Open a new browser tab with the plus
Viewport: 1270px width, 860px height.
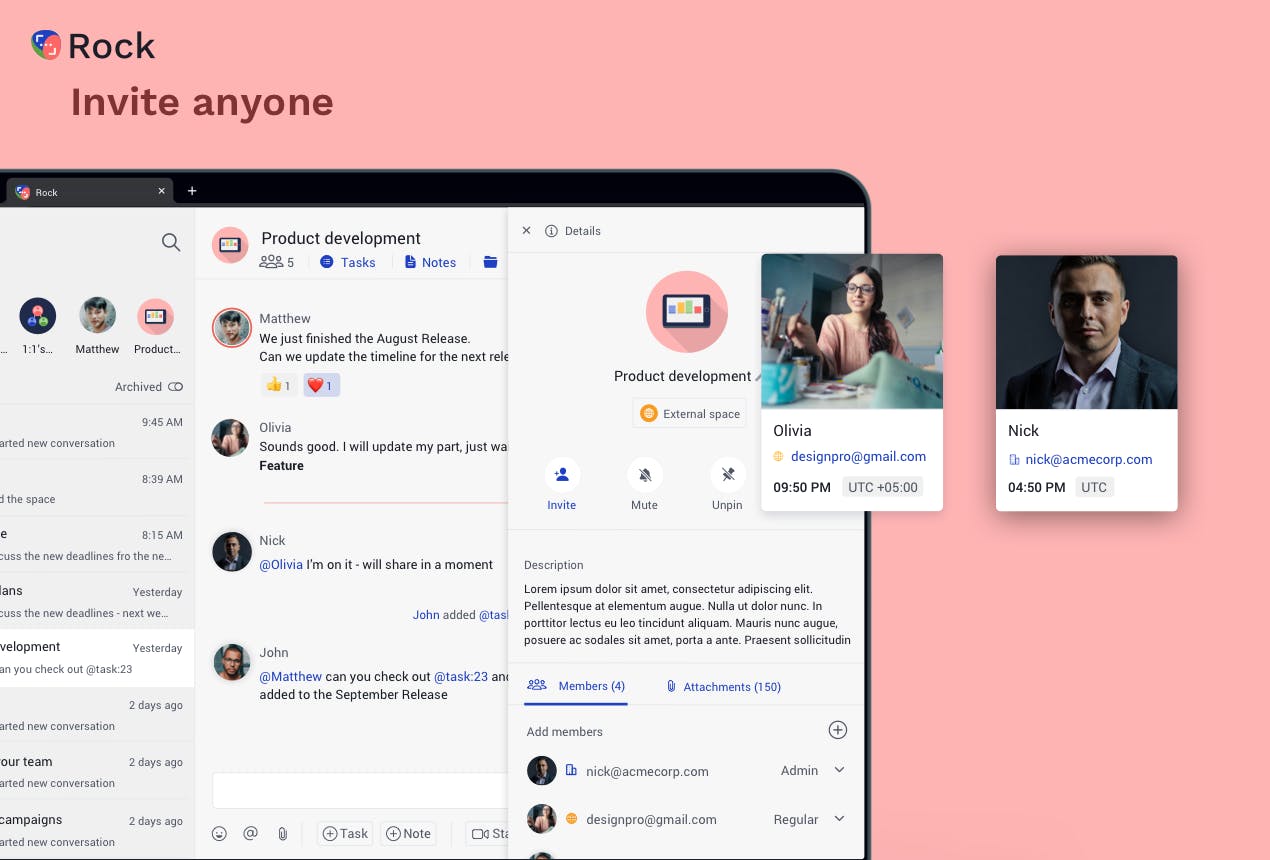[192, 191]
